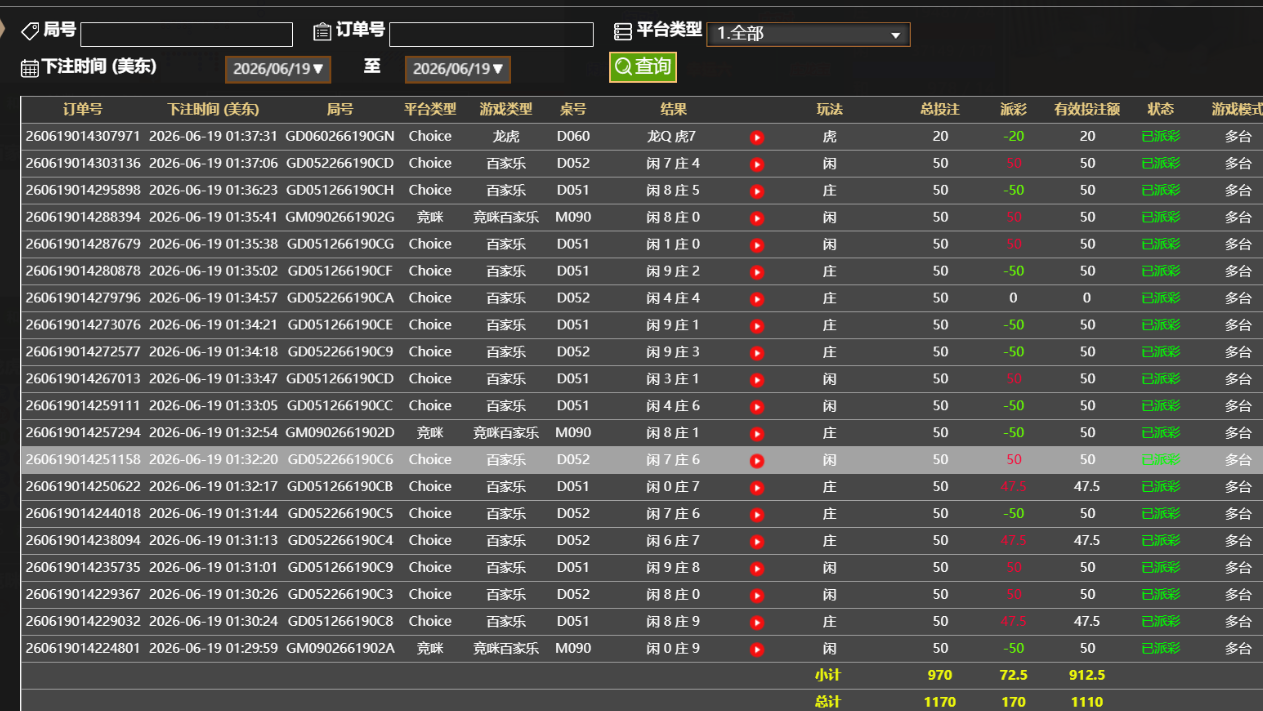
Task: Select round number GM0902661902A
Action: [x=340, y=649]
